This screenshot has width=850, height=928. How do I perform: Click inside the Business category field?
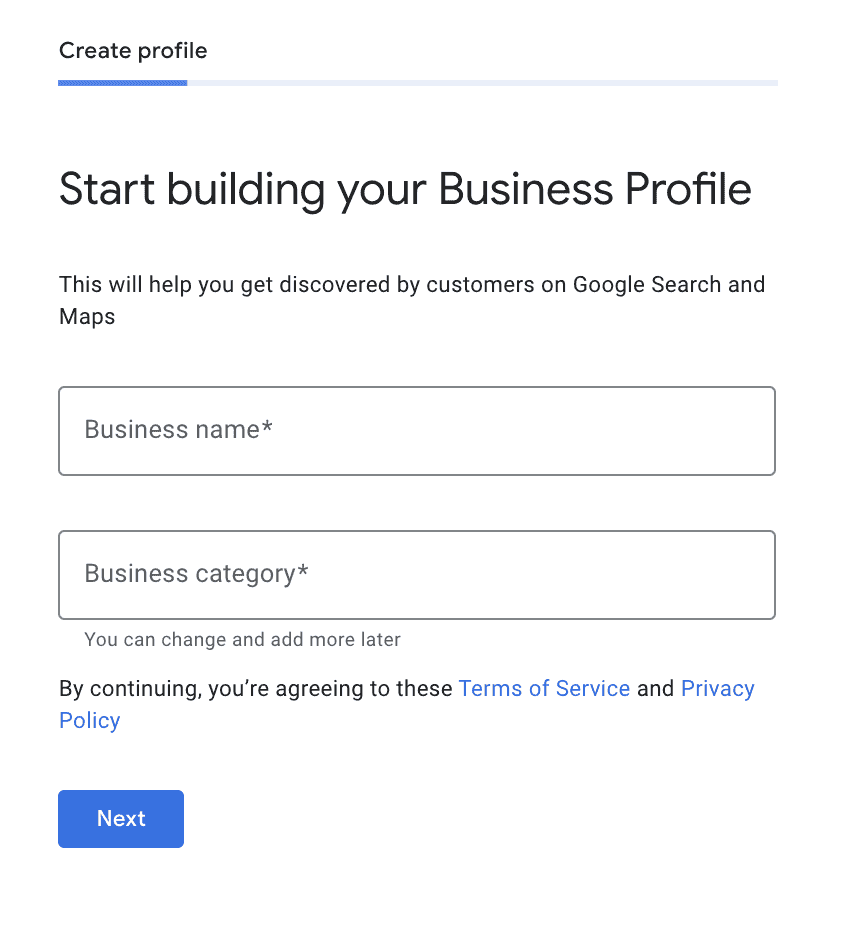coord(417,574)
